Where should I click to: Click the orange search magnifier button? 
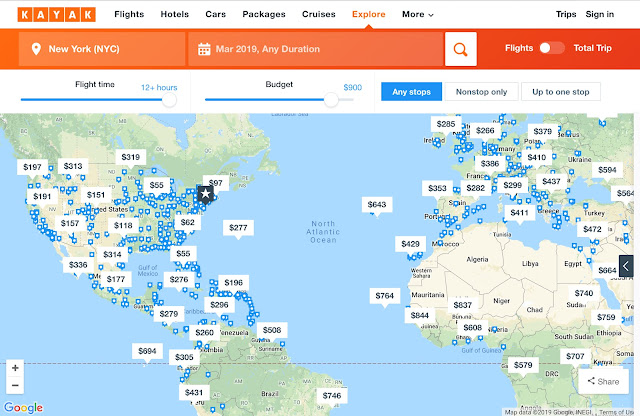click(x=460, y=49)
